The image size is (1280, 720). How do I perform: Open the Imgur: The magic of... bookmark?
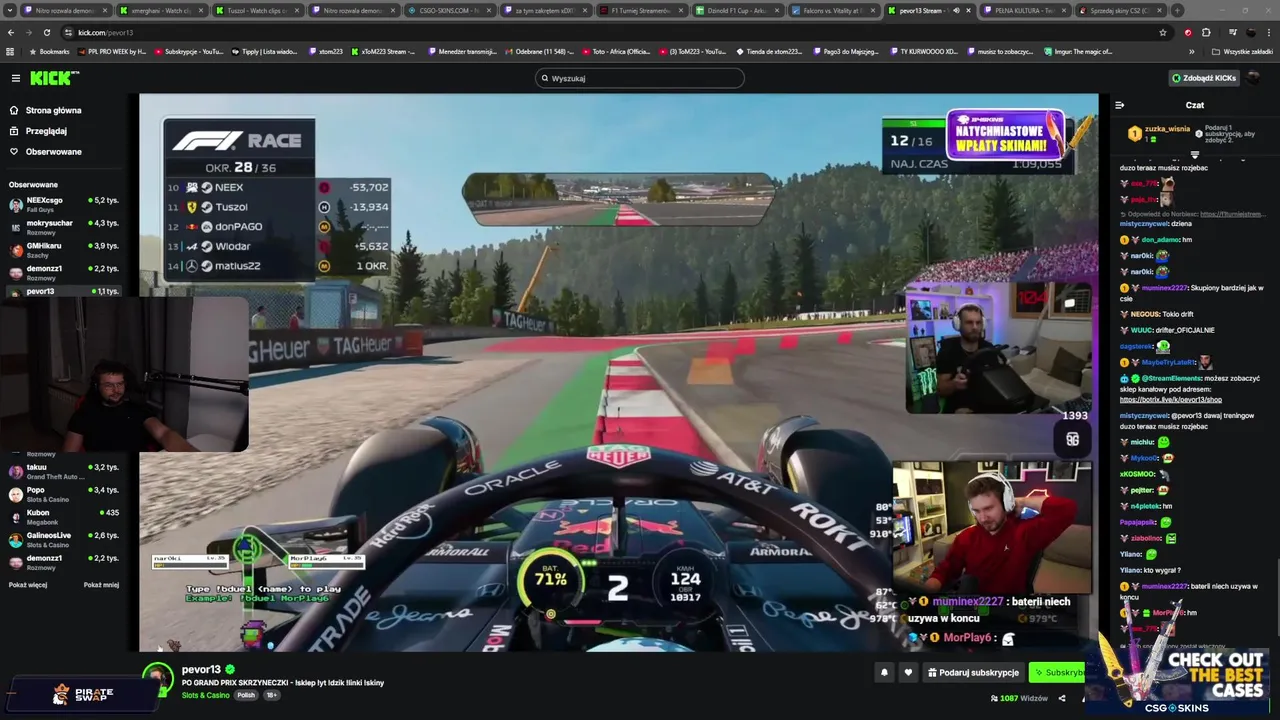point(1077,51)
